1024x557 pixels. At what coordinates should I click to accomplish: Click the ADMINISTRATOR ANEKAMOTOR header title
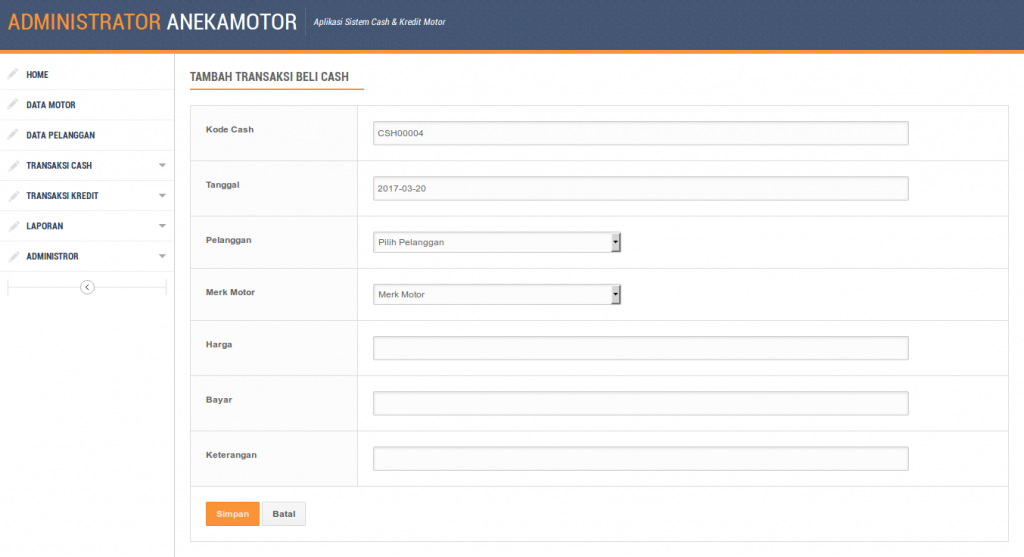pos(152,22)
